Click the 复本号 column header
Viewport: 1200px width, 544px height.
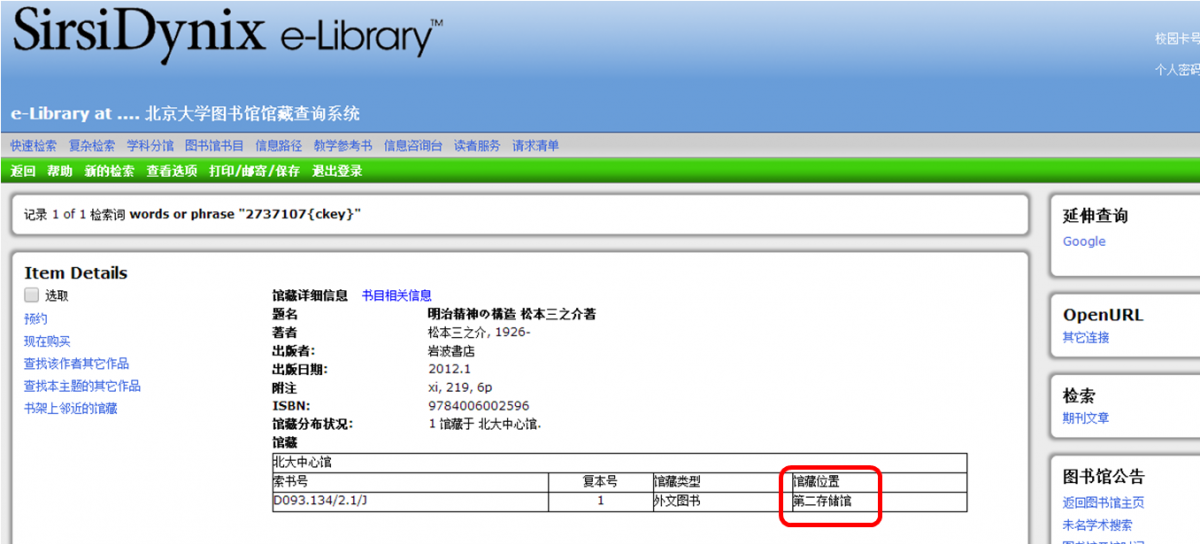(x=600, y=481)
